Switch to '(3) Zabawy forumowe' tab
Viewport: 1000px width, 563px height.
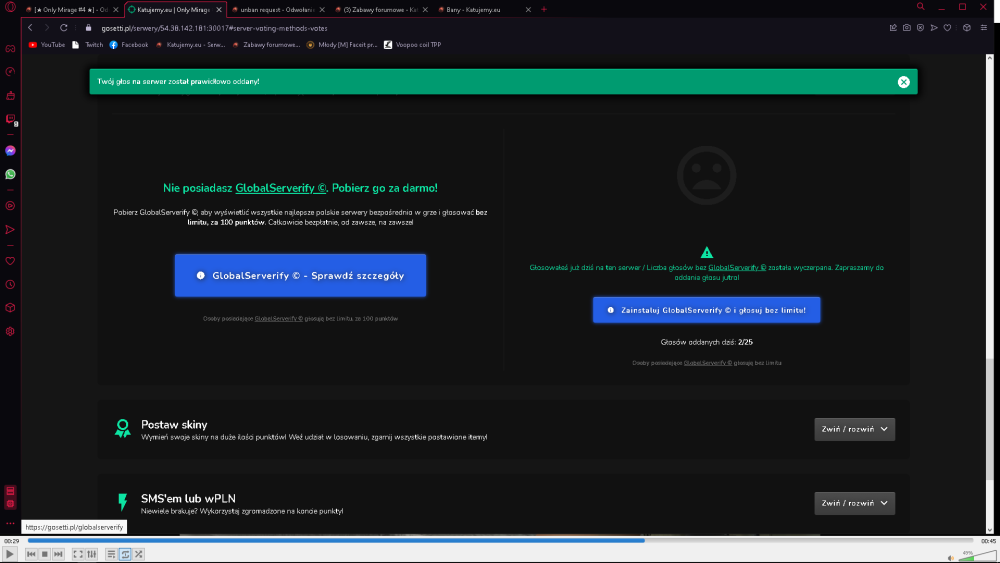[x=381, y=10]
